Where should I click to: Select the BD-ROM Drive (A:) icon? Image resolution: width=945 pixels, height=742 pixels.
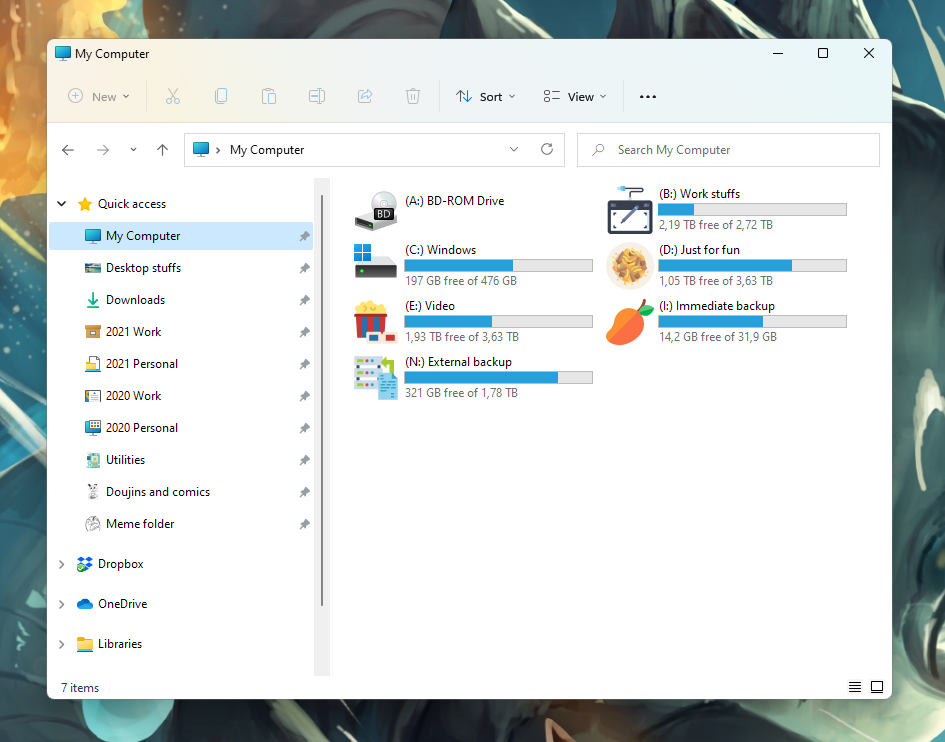(x=375, y=211)
